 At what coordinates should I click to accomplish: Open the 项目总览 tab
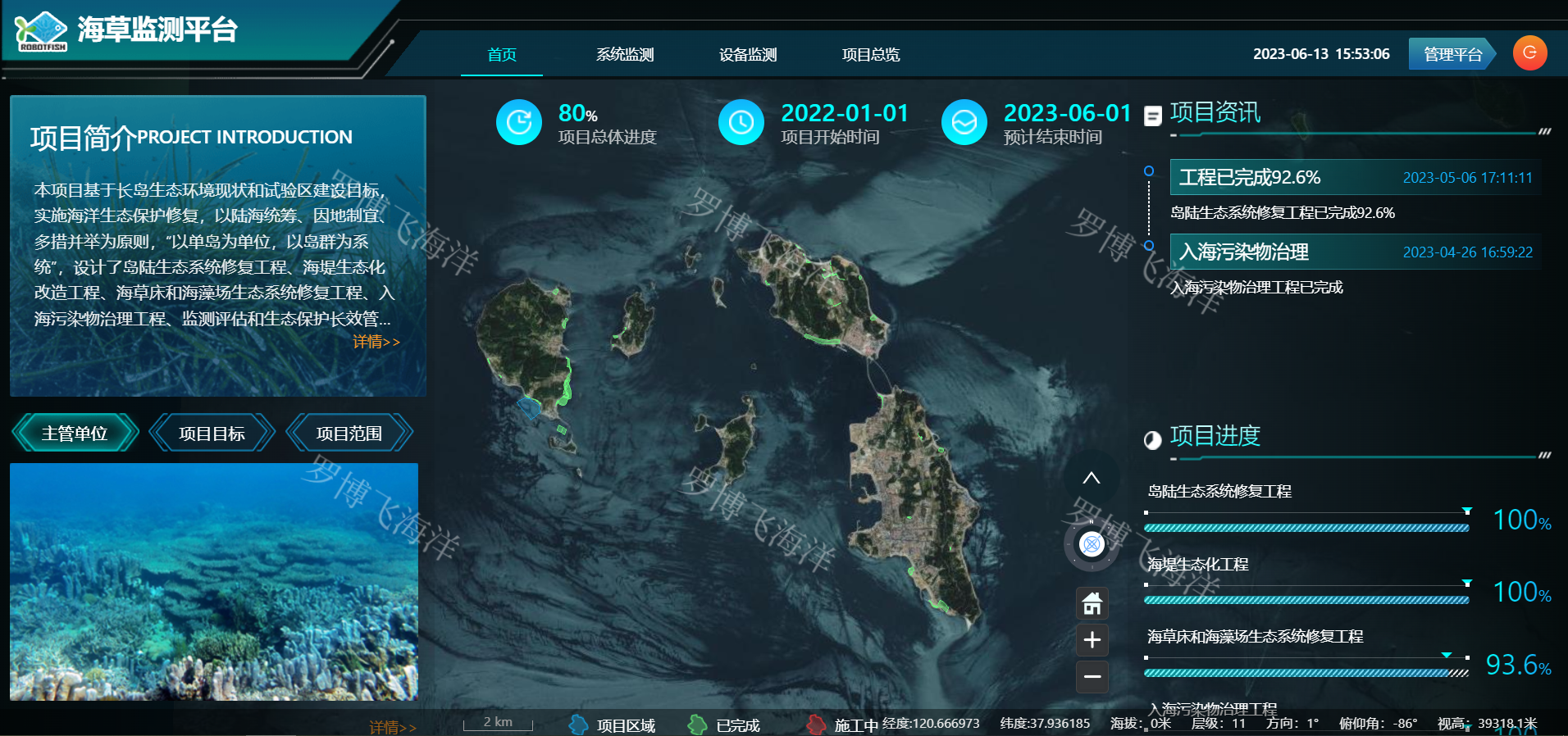[x=871, y=55]
